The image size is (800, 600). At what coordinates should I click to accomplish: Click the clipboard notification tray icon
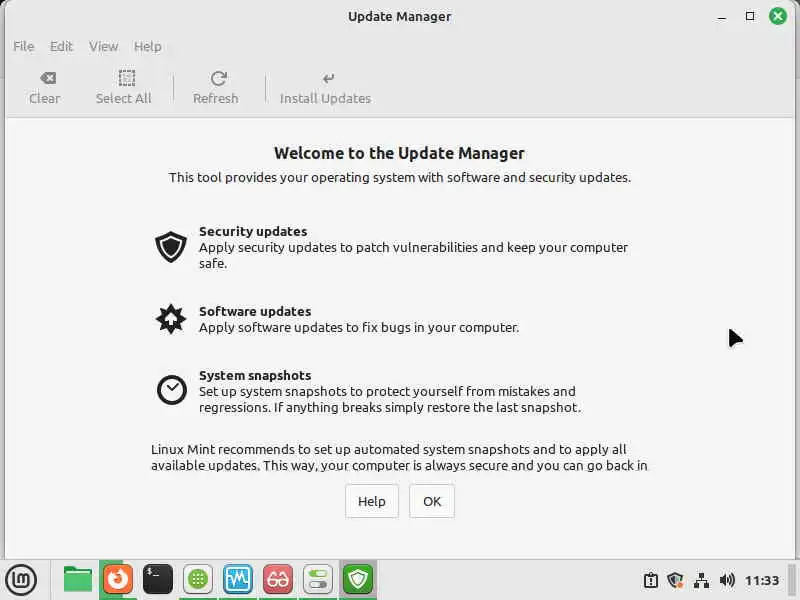[x=651, y=581]
